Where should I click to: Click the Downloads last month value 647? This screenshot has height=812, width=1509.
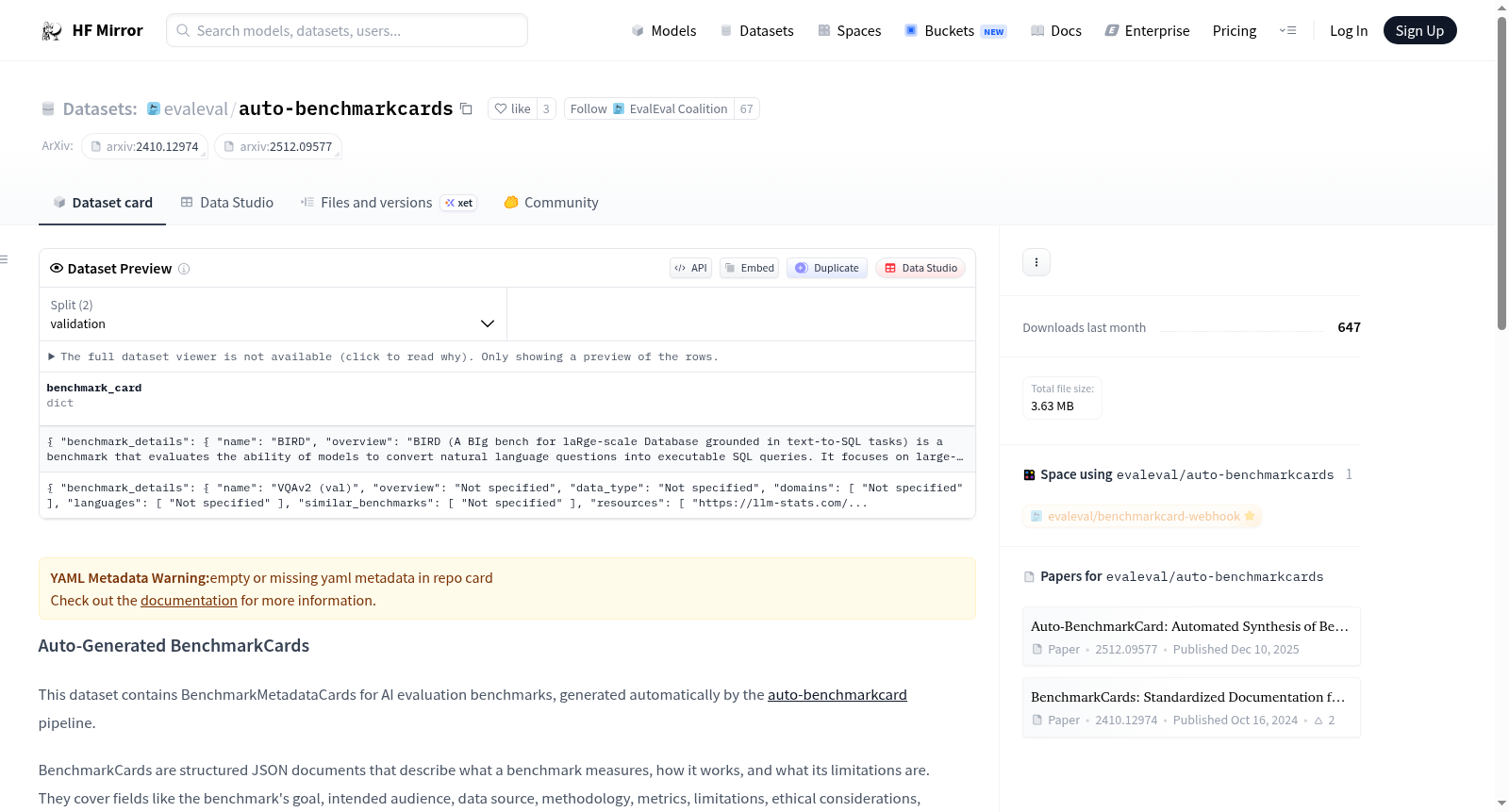pos(1350,328)
